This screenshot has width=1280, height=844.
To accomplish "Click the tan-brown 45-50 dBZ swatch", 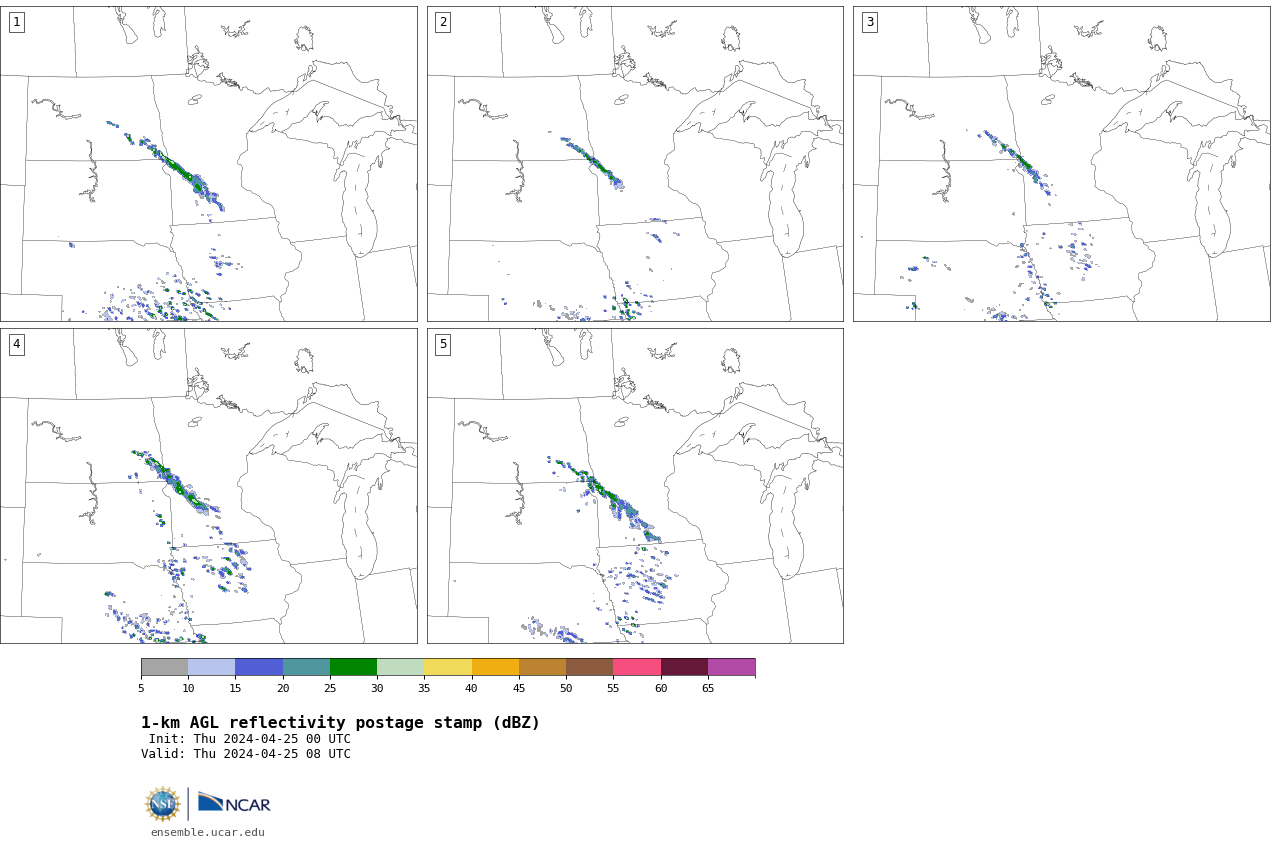I will coord(542,667).
